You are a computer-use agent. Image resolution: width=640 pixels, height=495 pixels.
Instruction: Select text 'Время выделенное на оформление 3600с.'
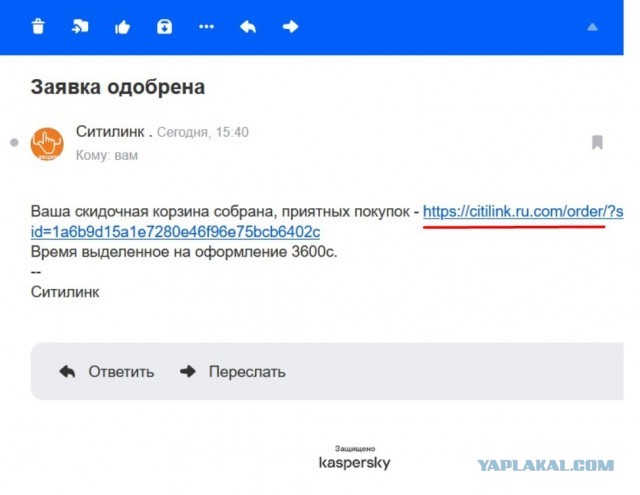pos(184,252)
